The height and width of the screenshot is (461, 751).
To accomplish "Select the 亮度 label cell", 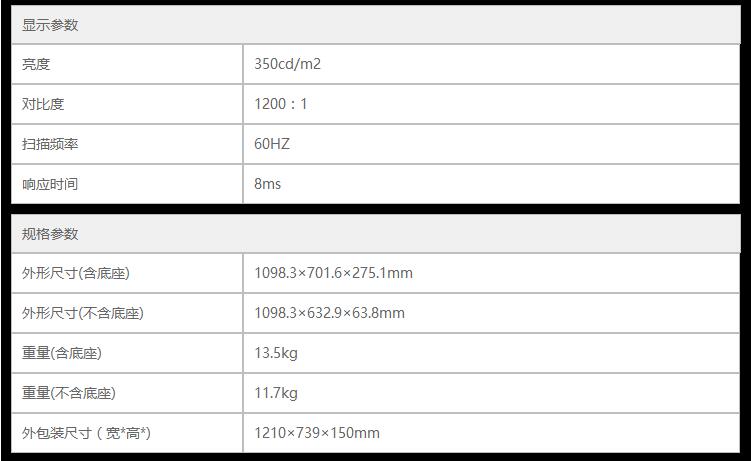I will 36,64.
